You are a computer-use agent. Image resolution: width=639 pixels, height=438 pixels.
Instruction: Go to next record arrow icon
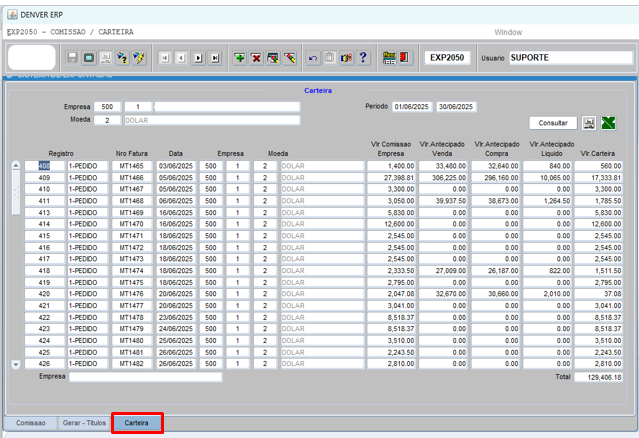(x=198, y=59)
